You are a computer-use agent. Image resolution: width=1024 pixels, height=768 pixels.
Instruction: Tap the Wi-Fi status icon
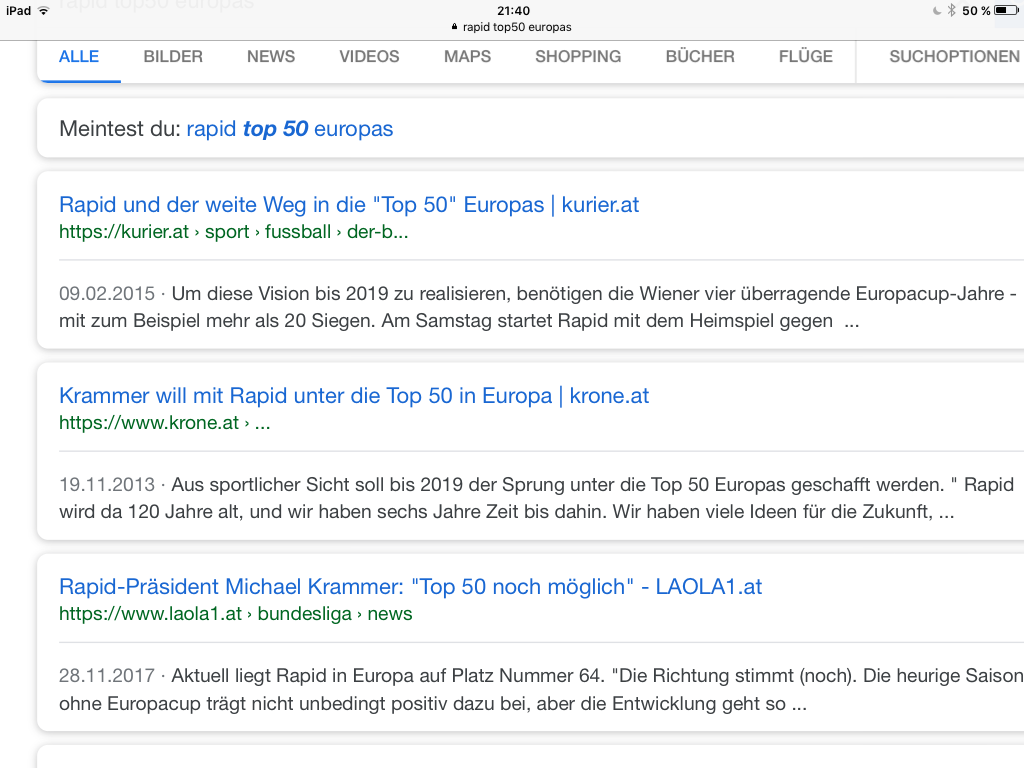tap(44, 10)
